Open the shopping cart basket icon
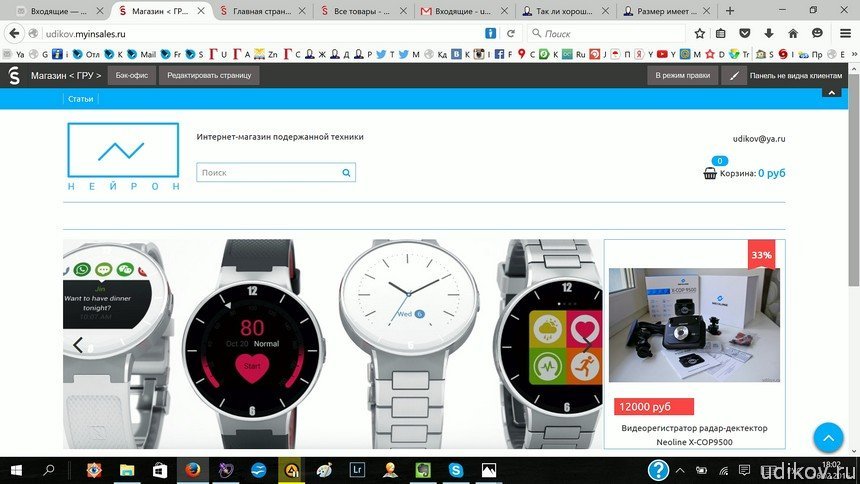The width and height of the screenshot is (860, 484). (710, 173)
